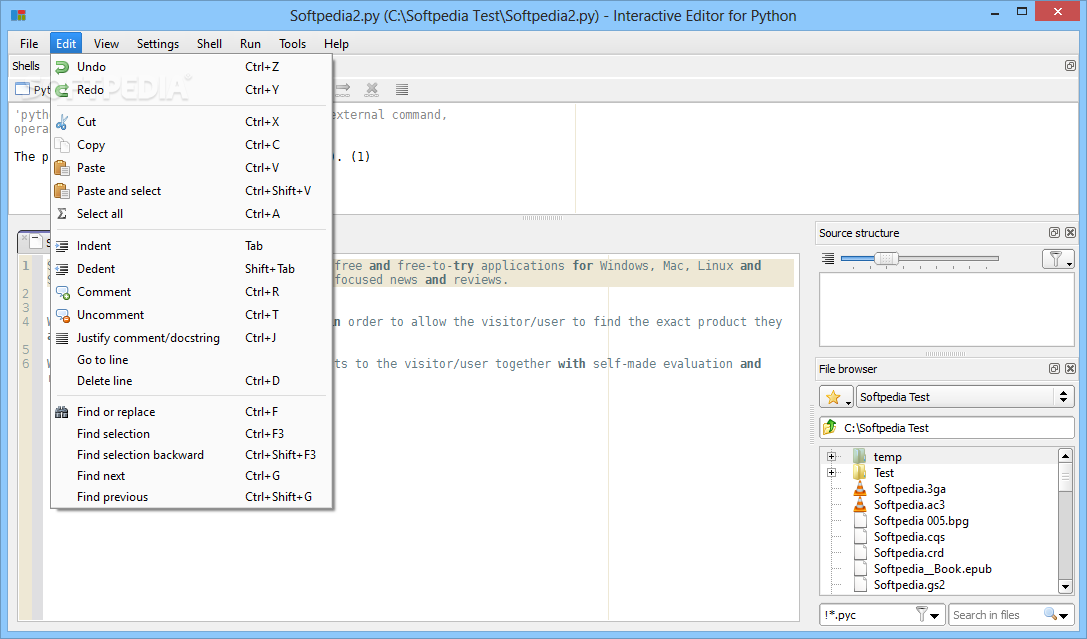Select Softpedia.ac3 file
The height and width of the screenshot is (639, 1087).
[x=909, y=505]
